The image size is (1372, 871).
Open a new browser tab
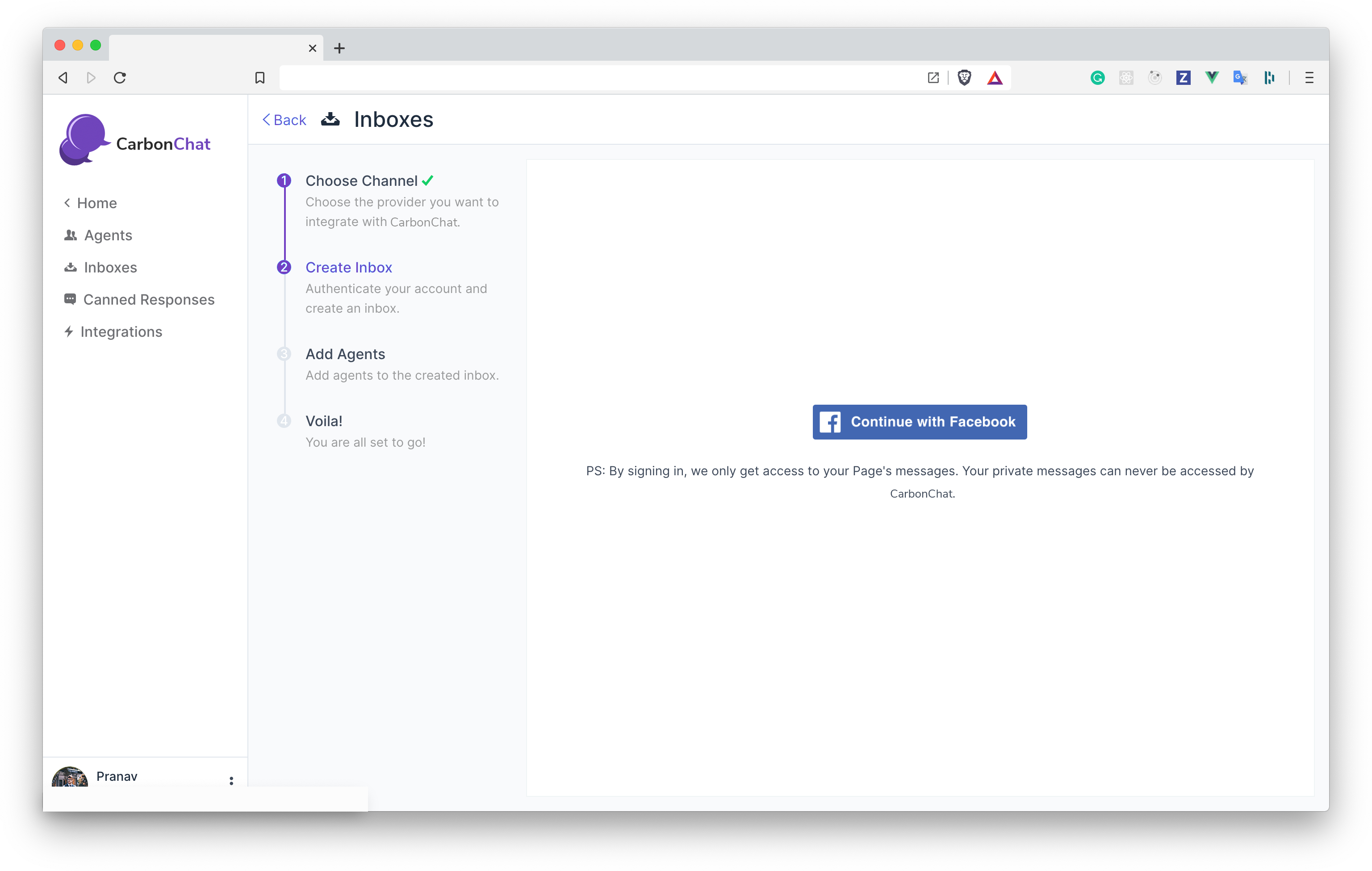tap(339, 48)
